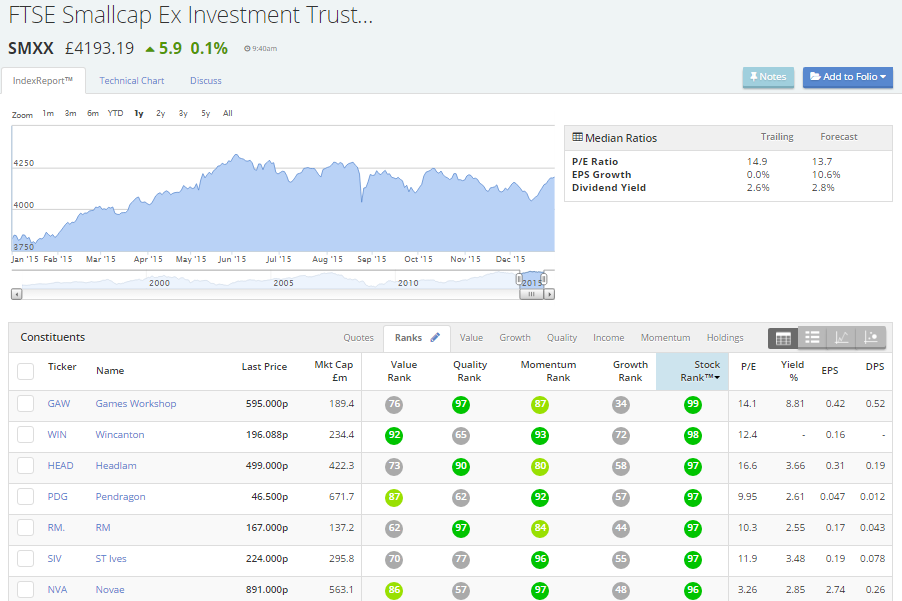This screenshot has height=601, width=902.
Task: Tick the NVA row checkbox
Action: (25, 590)
